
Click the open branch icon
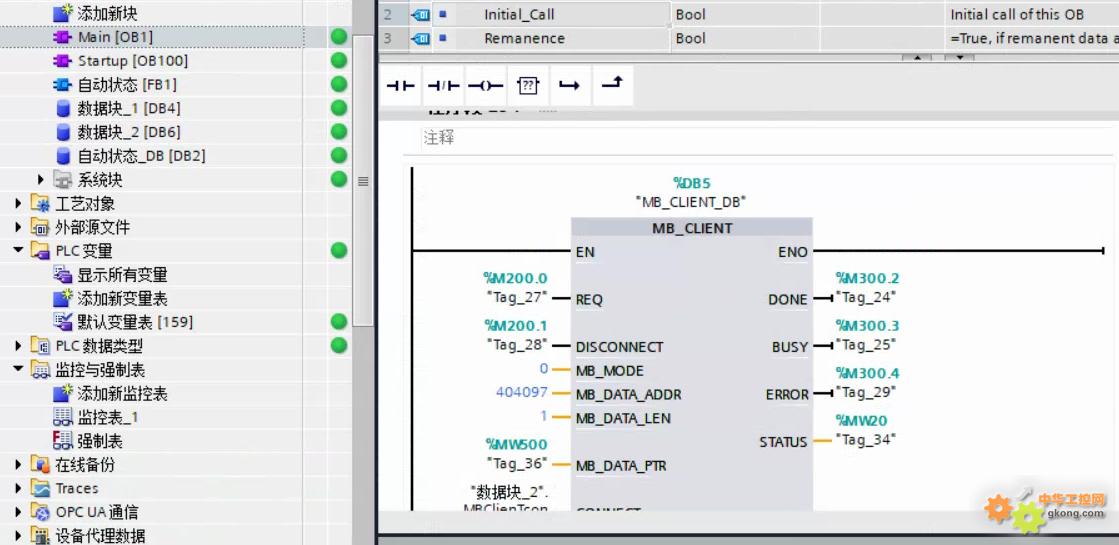coord(569,86)
